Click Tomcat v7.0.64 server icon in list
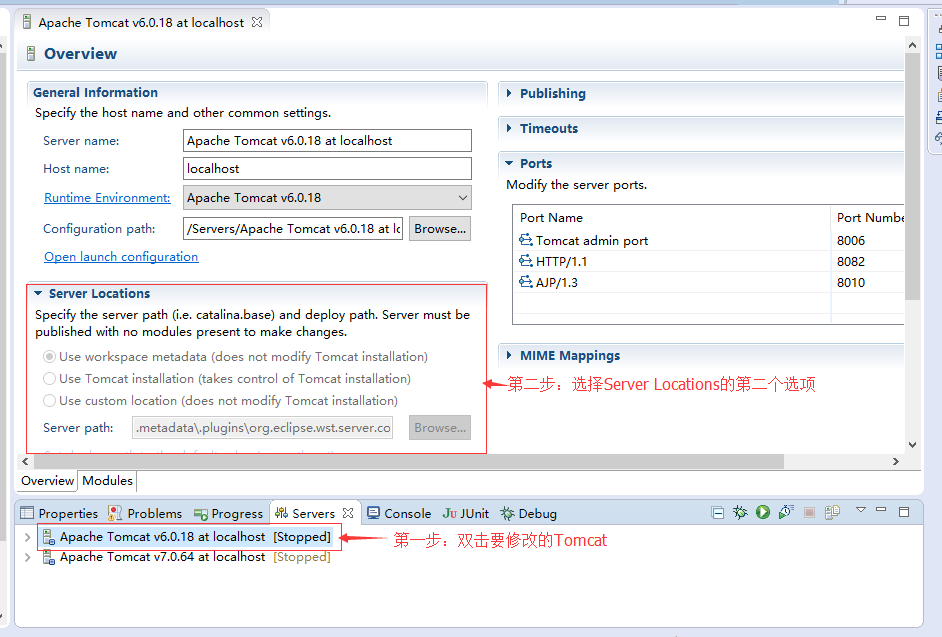Image resolution: width=942 pixels, height=637 pixels. (x=49, y=558)
